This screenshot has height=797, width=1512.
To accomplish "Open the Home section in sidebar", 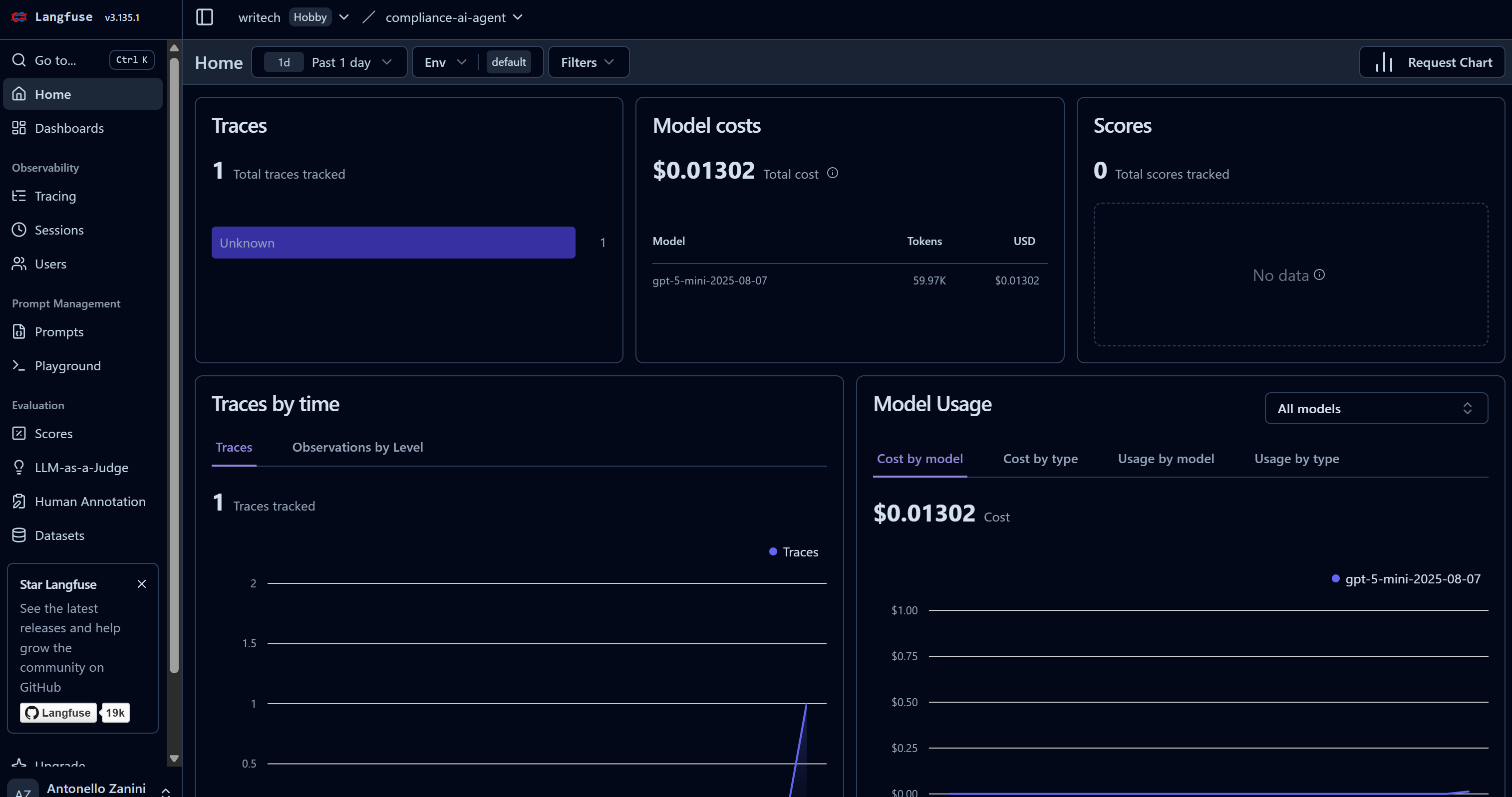I will 53,94.
